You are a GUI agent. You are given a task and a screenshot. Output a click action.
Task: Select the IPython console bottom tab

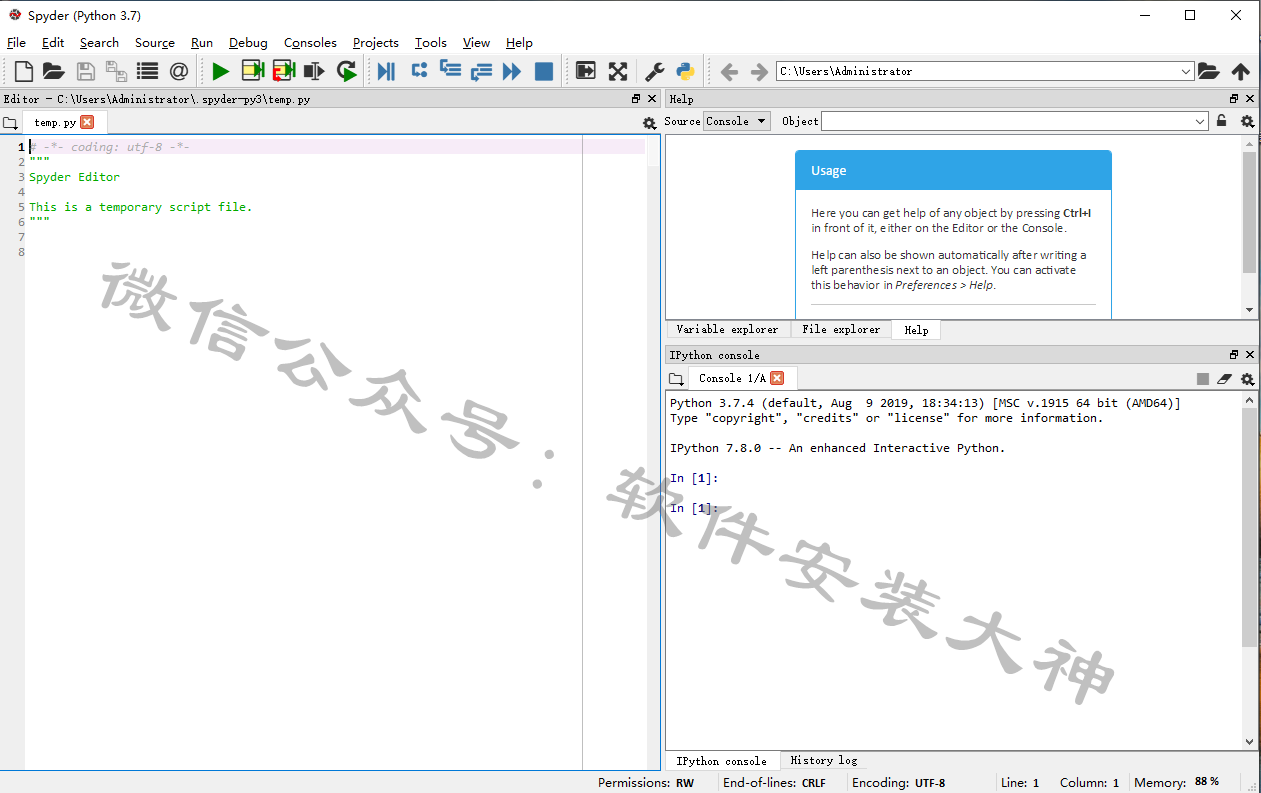721,761
